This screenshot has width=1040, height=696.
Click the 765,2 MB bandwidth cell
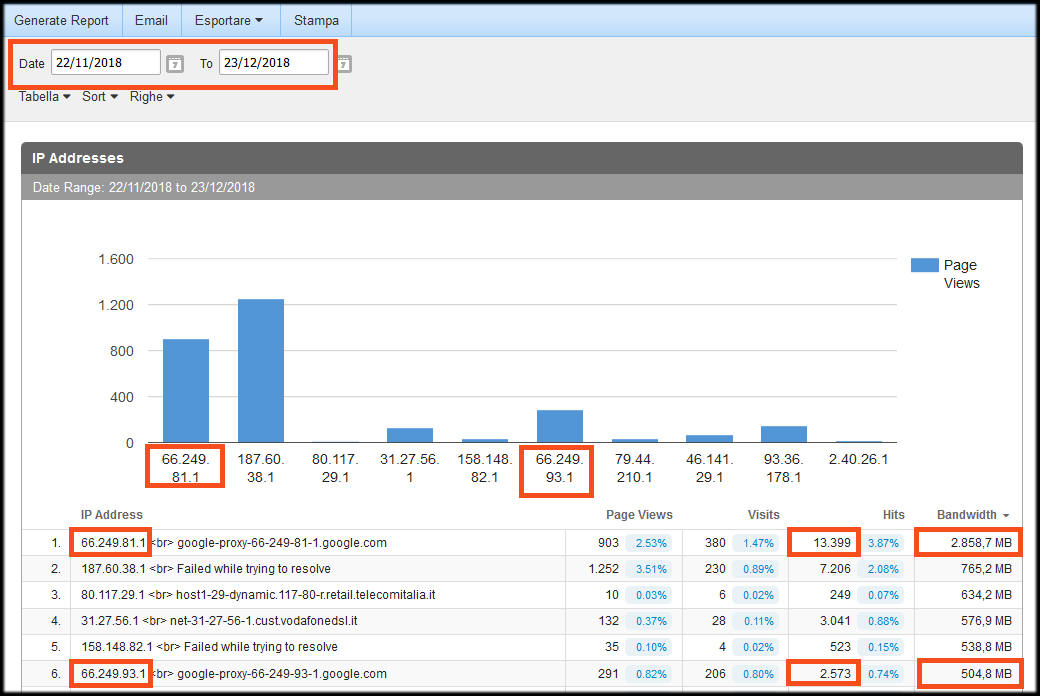click(x=986, y=569)
